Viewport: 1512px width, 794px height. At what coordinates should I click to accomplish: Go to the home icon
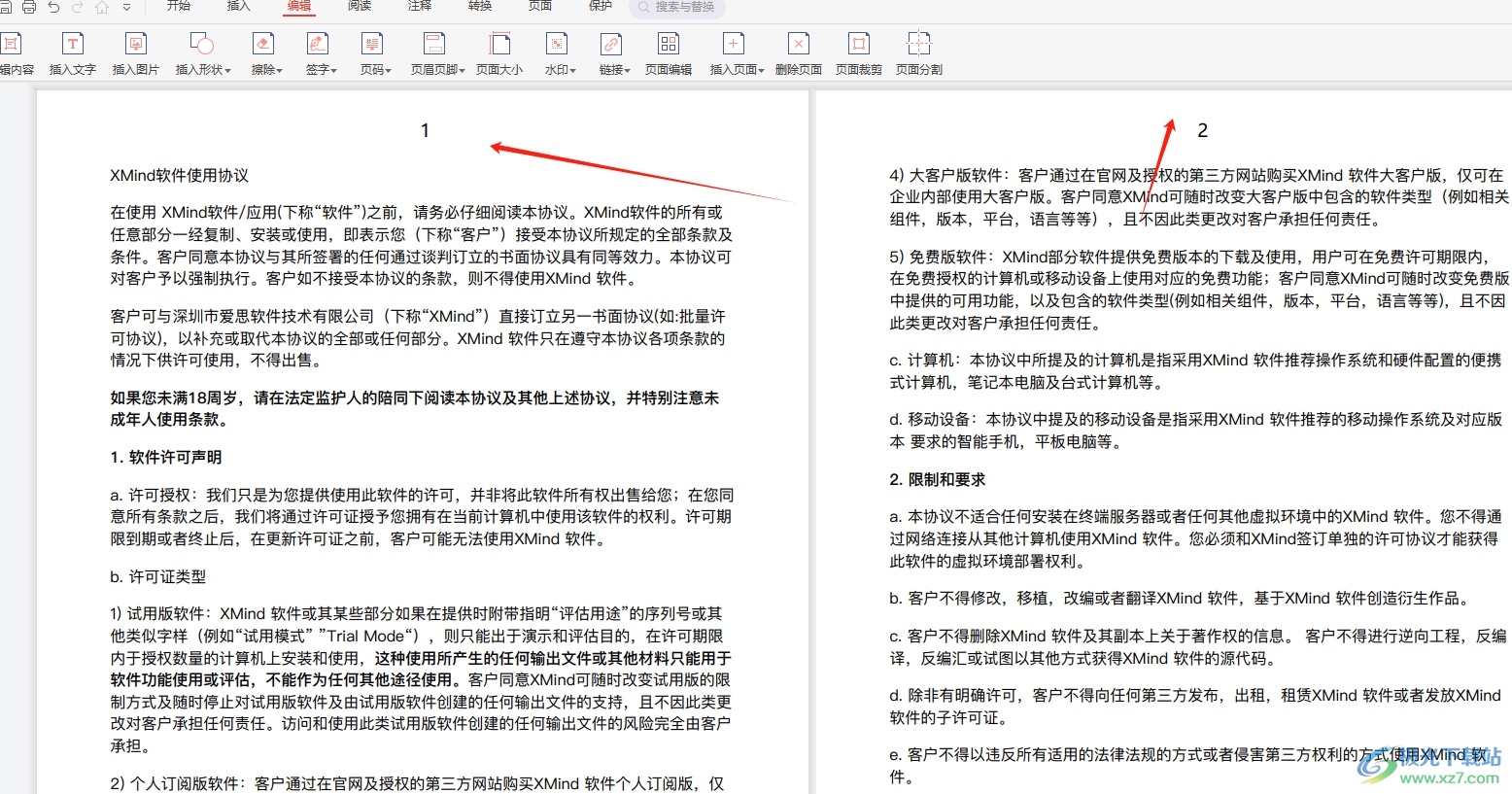click(102, 7)
